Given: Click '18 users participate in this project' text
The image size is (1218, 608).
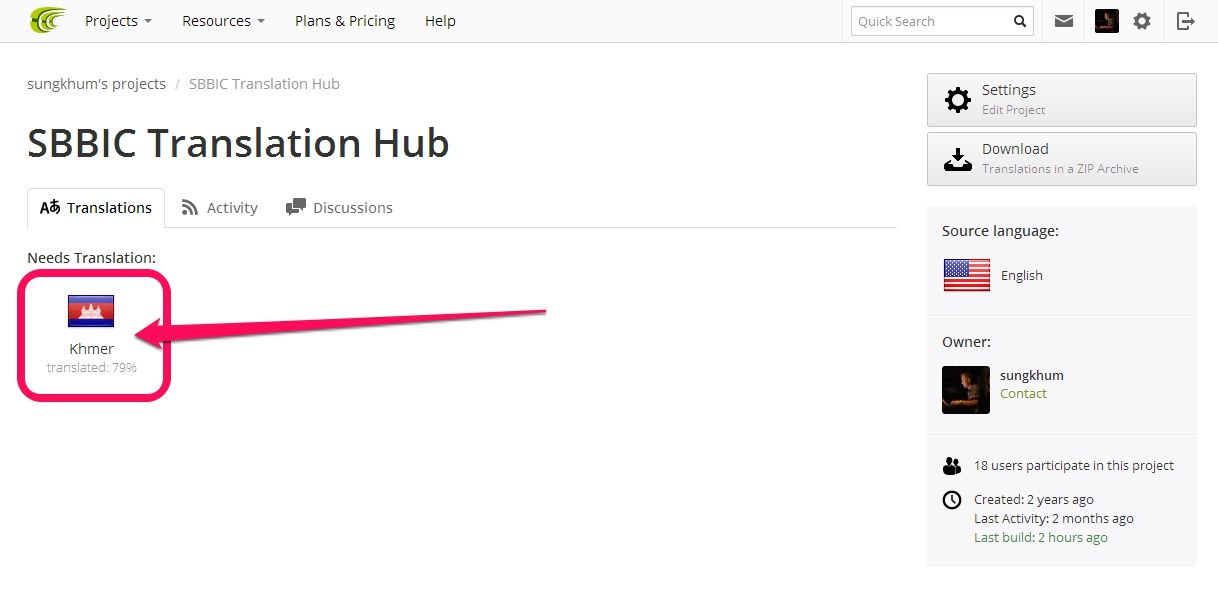Looking at the screenshot, I should pos(1074,466).
